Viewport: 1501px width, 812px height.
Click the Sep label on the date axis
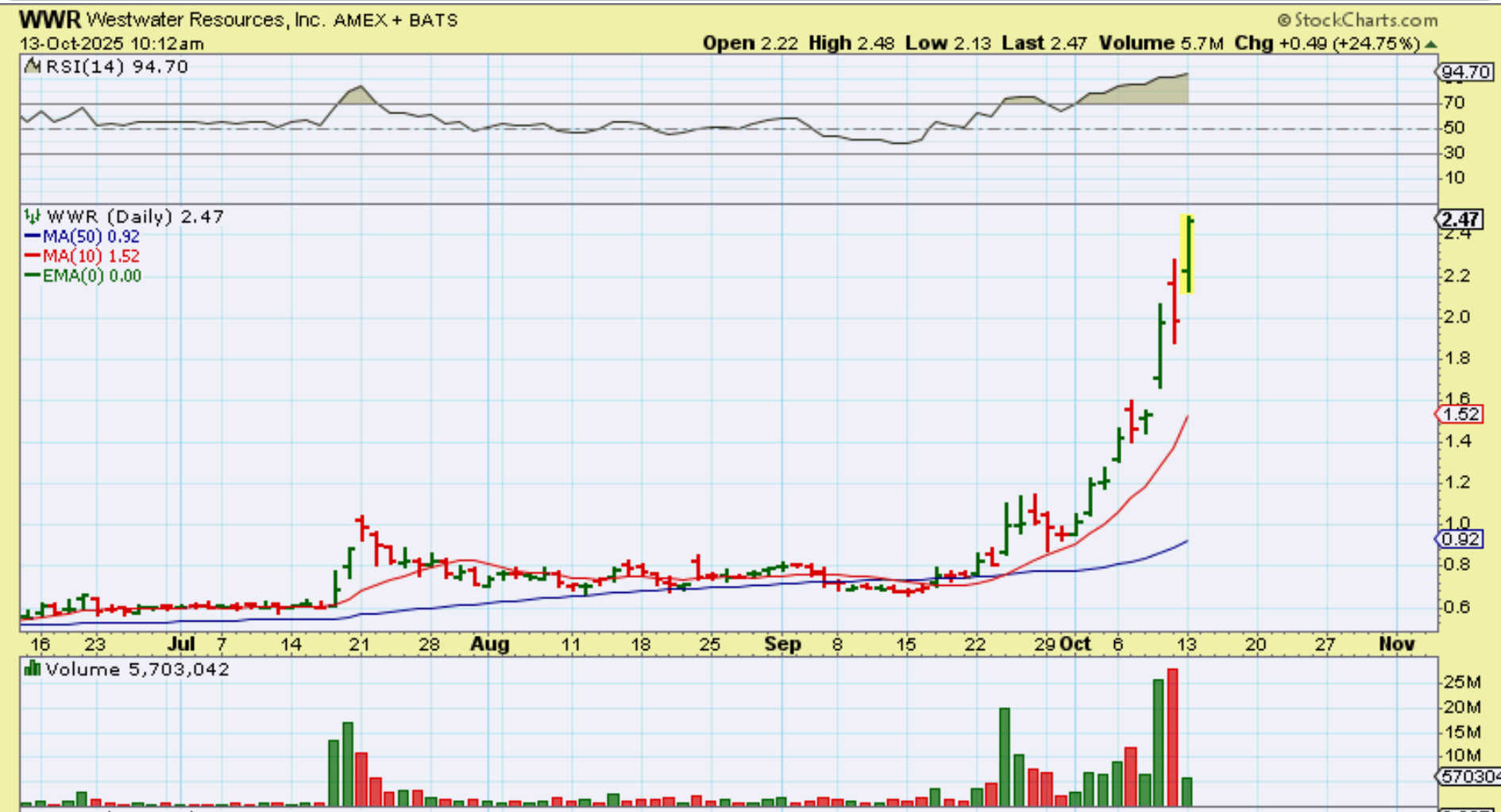pos(782,644)
